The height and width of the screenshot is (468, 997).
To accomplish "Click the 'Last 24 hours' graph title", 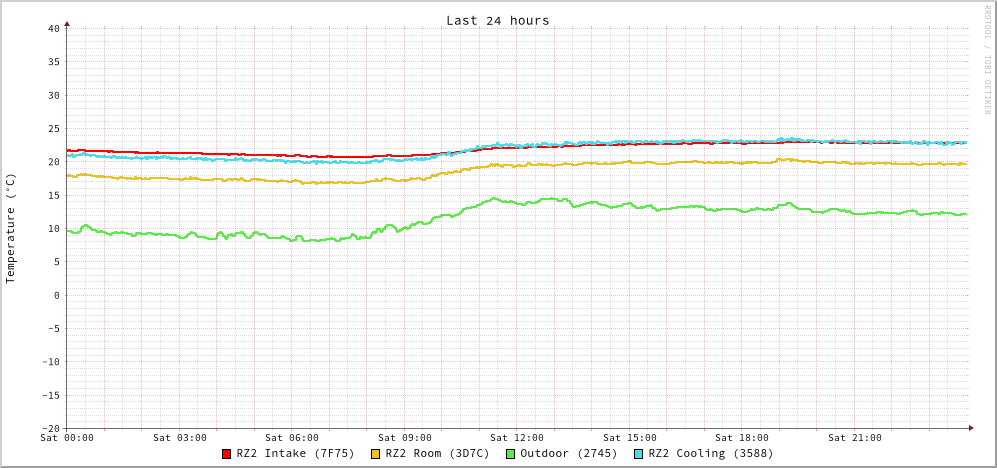I will click(497, 20).
